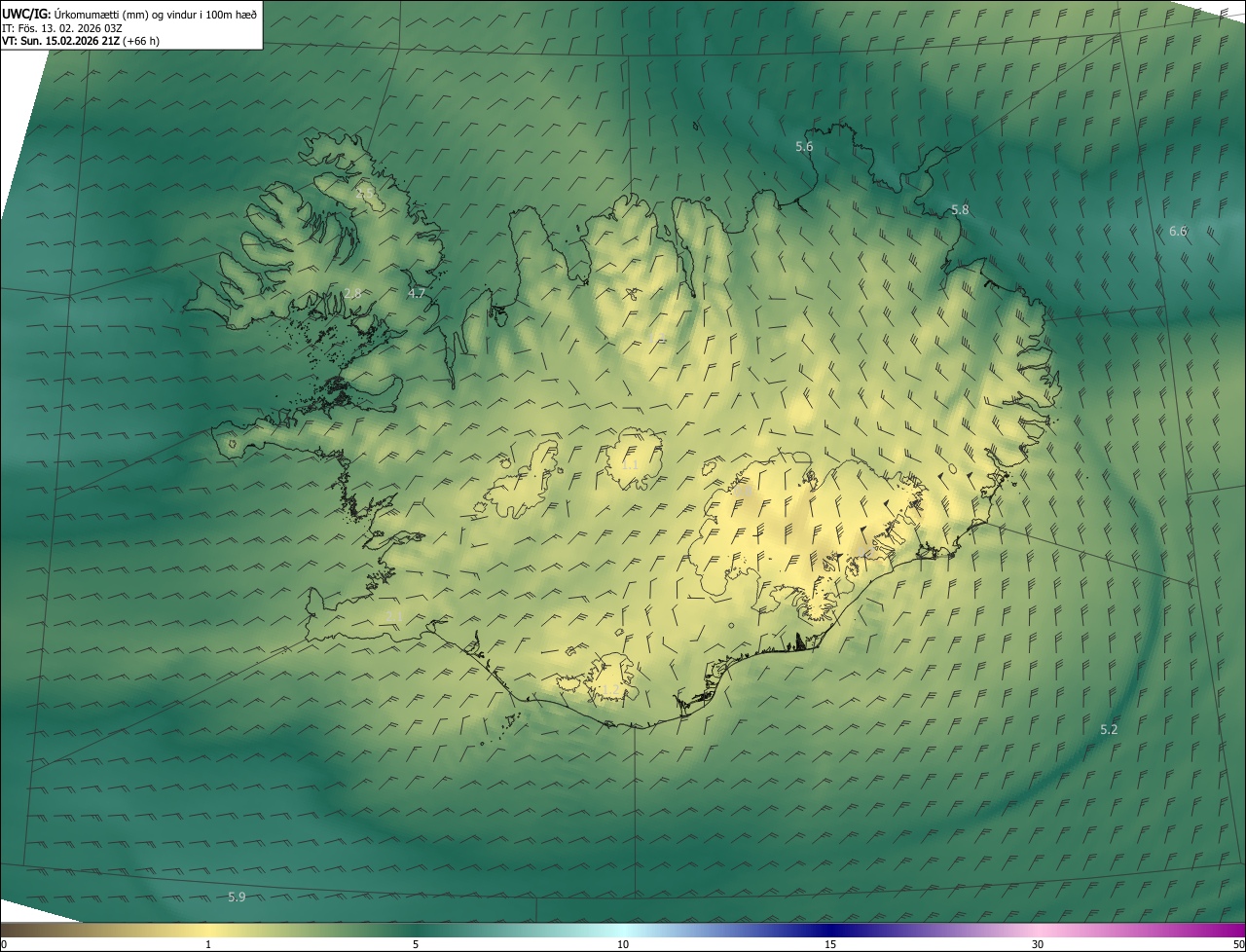
Task: Click the 1 tick label on the color scale
Action: pyautogui.click(x=208, y=945)
